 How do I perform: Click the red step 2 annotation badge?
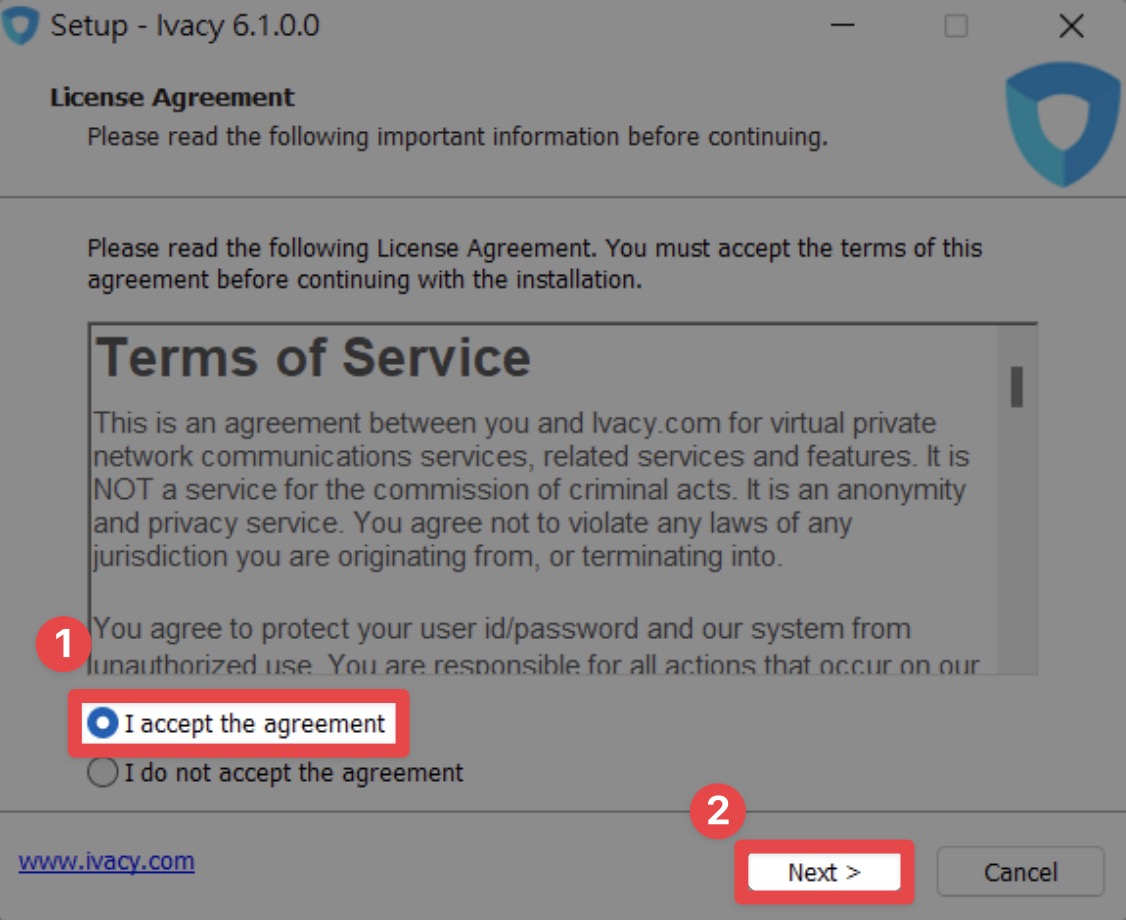(717, 811)
